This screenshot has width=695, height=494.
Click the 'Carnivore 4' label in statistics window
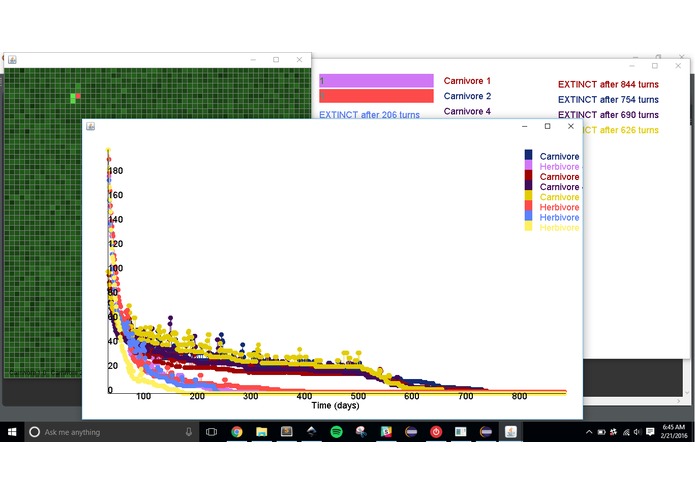(x=467, y=111)
